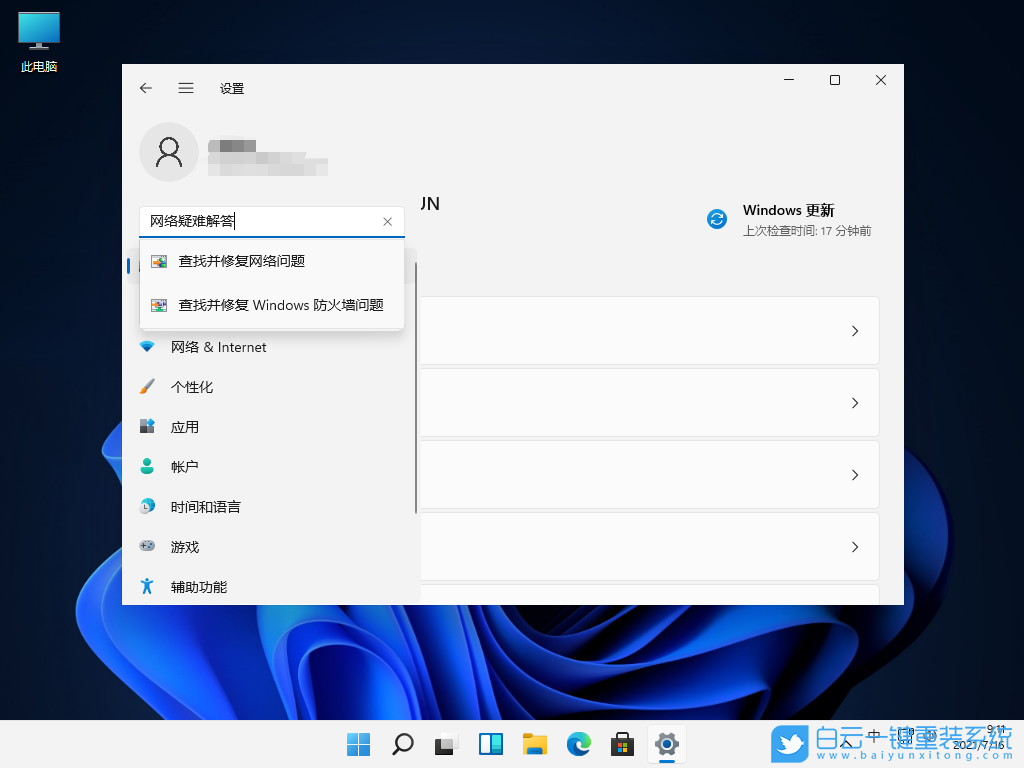Expand the bottom settings row chevron
Image resolution: width=1024 pixels, height=768 pixels.
855,547
